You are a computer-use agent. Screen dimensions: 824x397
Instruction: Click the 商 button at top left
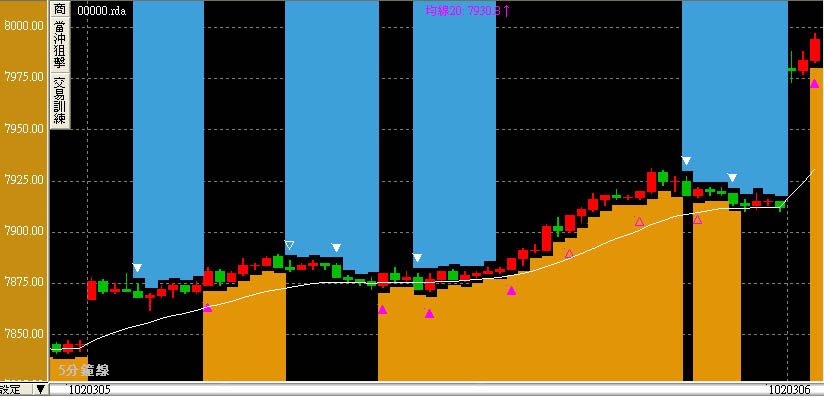click(x=60, y=9)
